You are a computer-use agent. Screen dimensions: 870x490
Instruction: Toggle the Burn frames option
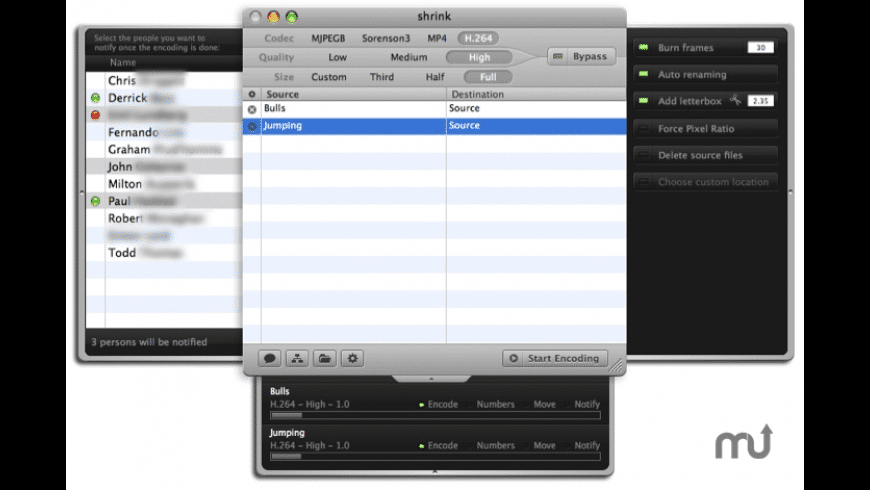pos(644,48)
